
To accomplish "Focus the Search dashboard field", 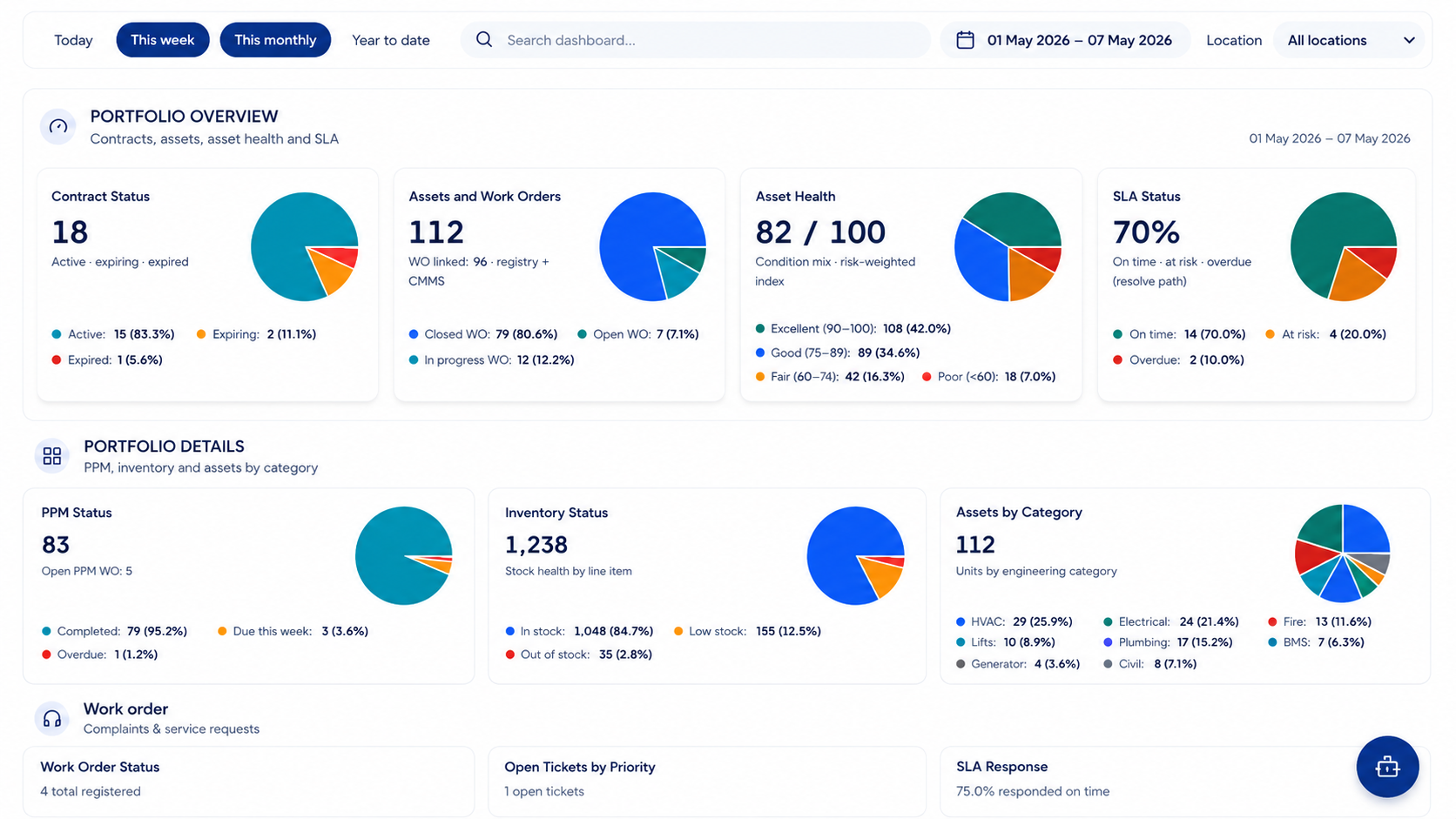I will tap(696, 40).
